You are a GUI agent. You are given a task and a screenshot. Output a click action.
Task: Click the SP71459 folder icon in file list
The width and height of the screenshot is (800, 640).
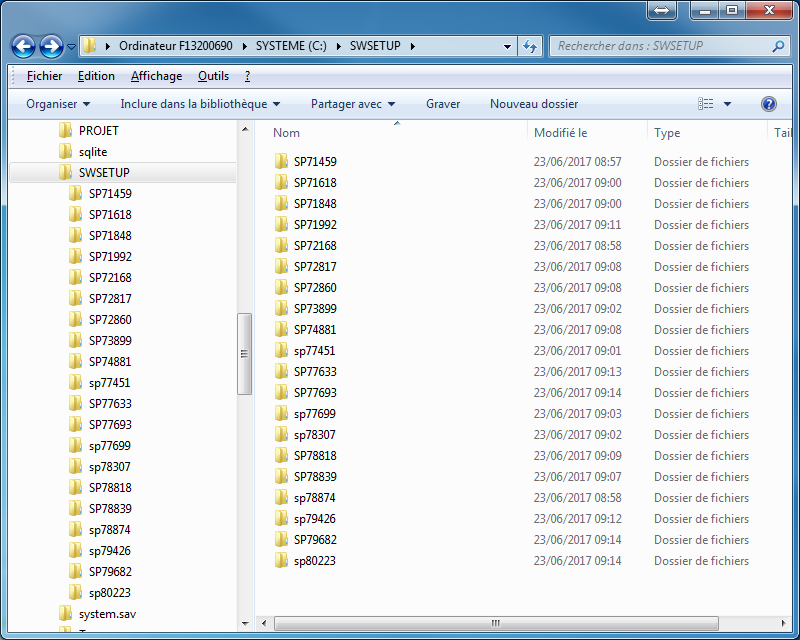(x=281, y=161)
